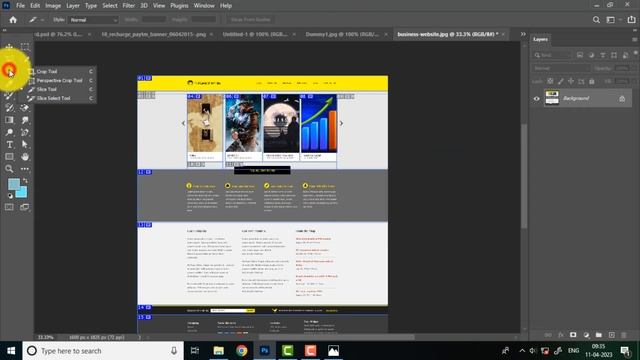
Task: Open the Style dropdown set to Normal
Action: click(93, 20)
